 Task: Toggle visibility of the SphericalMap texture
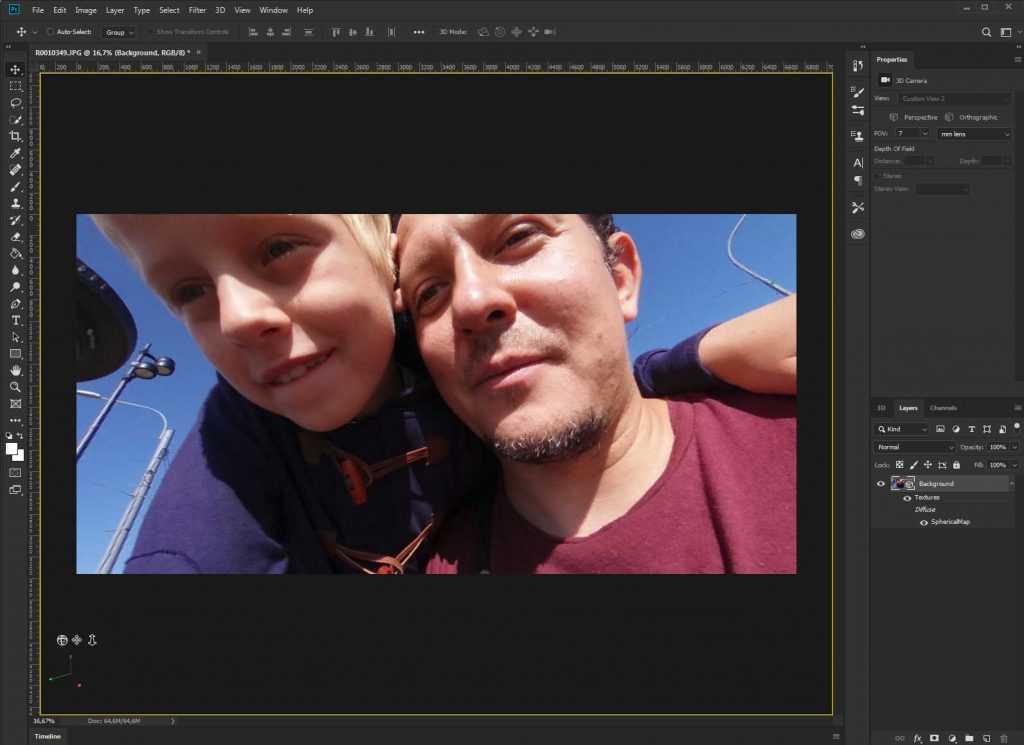coord(924,521)
